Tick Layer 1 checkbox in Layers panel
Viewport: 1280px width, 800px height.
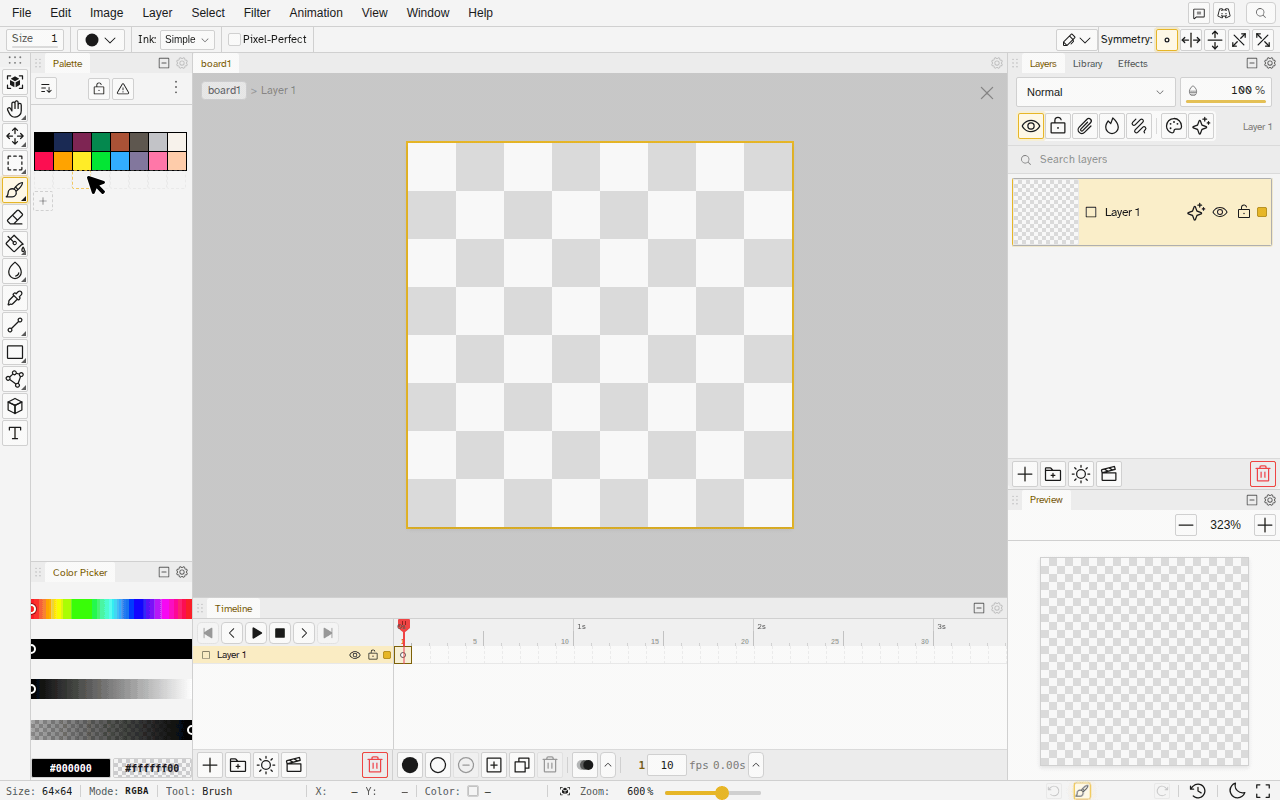click(x=1092, y=212)
